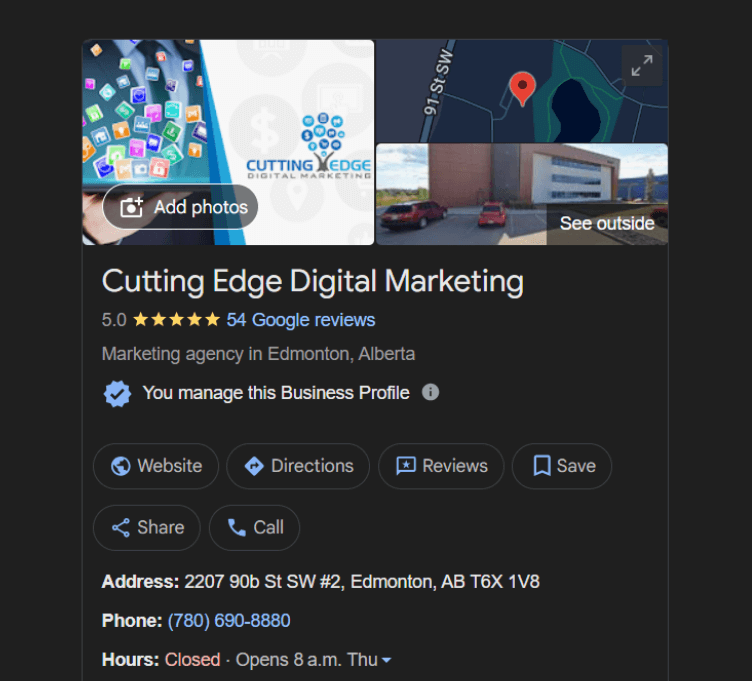Click the Address label link
Screen dimensions: 752x681
click(140, 582)
